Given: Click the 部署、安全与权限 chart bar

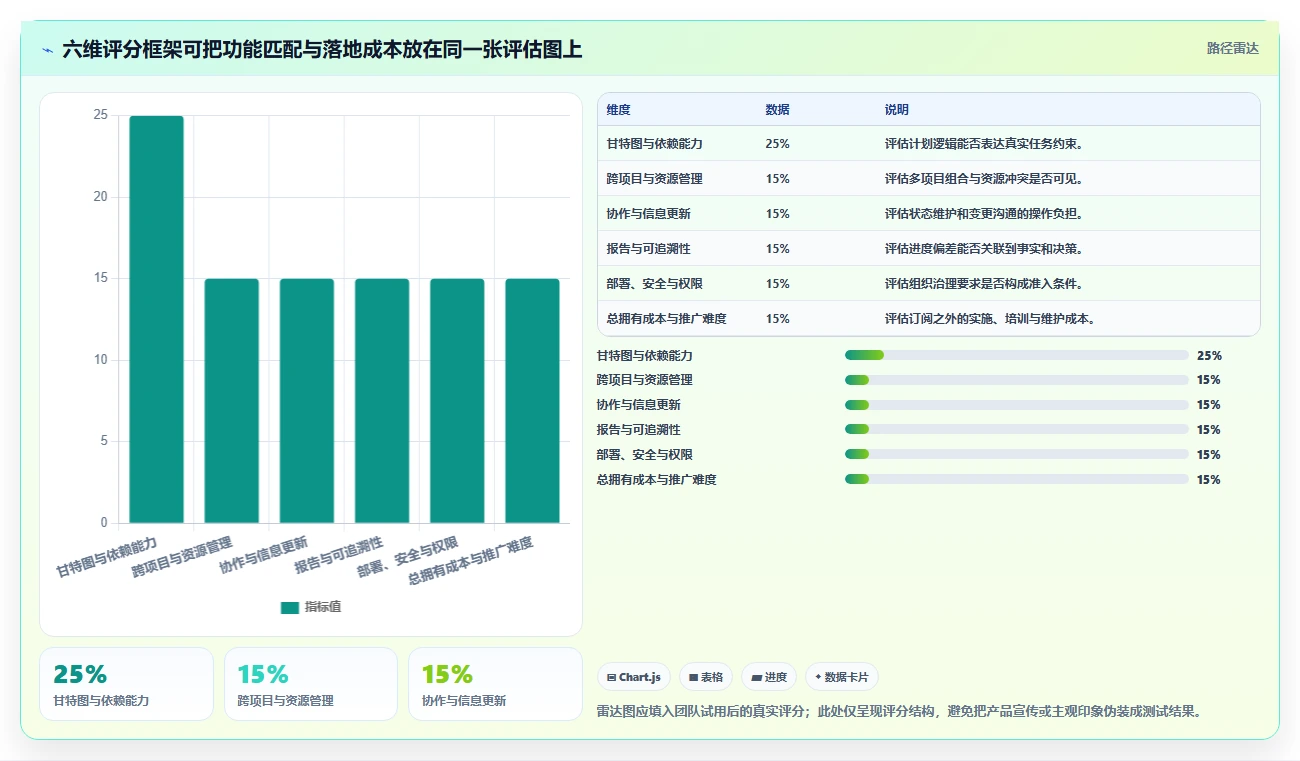Looking at the screenshot, I should click(457, 401).
